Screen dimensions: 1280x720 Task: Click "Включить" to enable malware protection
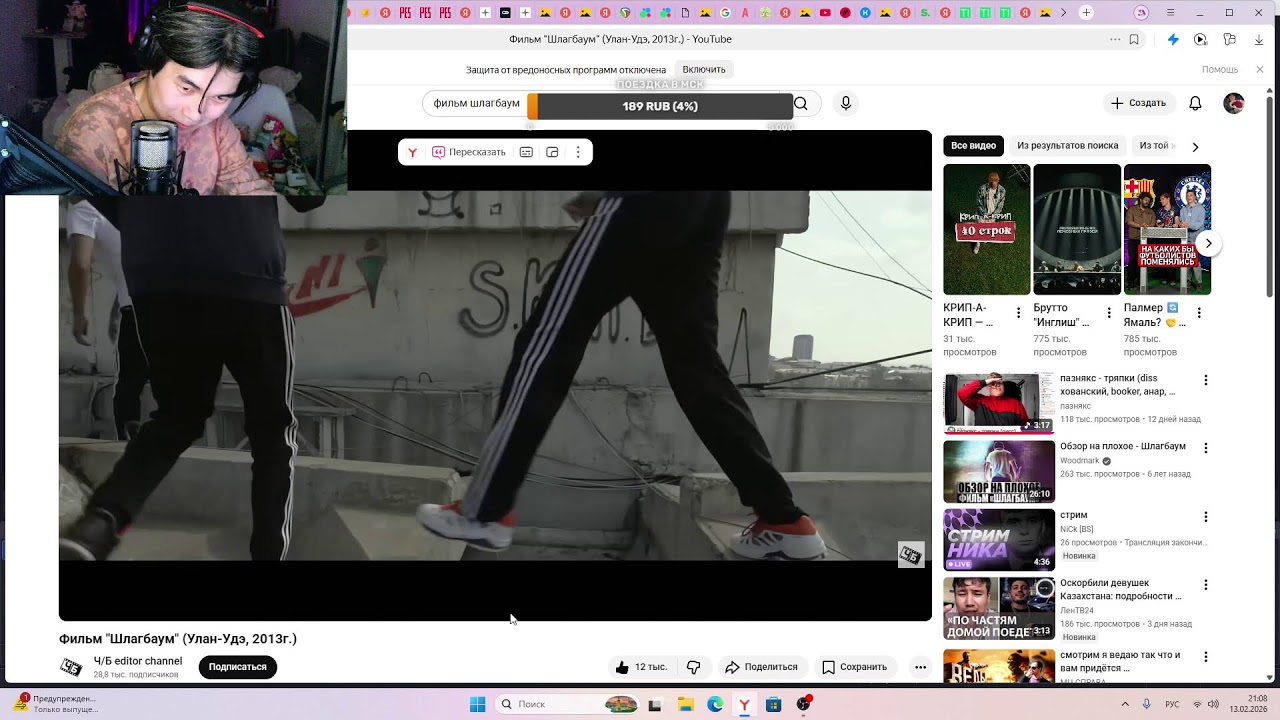704,70
